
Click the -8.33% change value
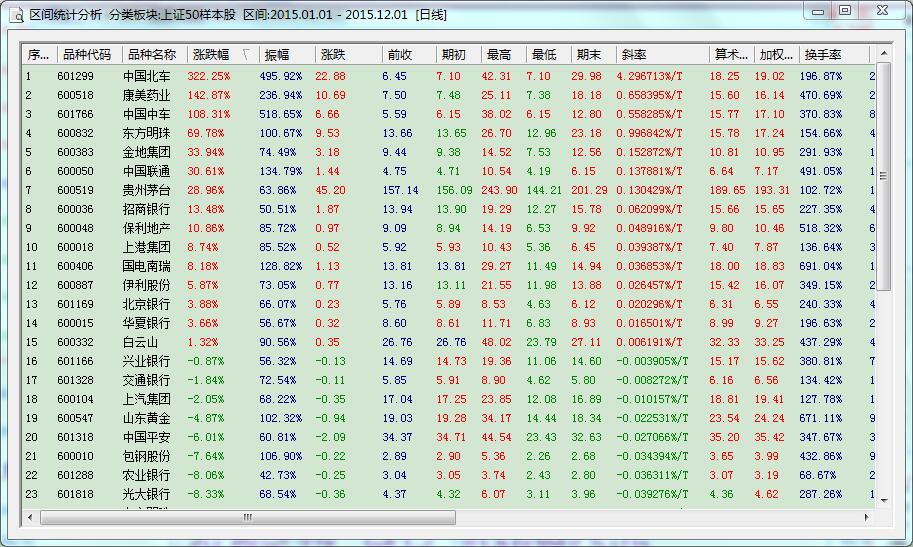(x=206, y=494)
